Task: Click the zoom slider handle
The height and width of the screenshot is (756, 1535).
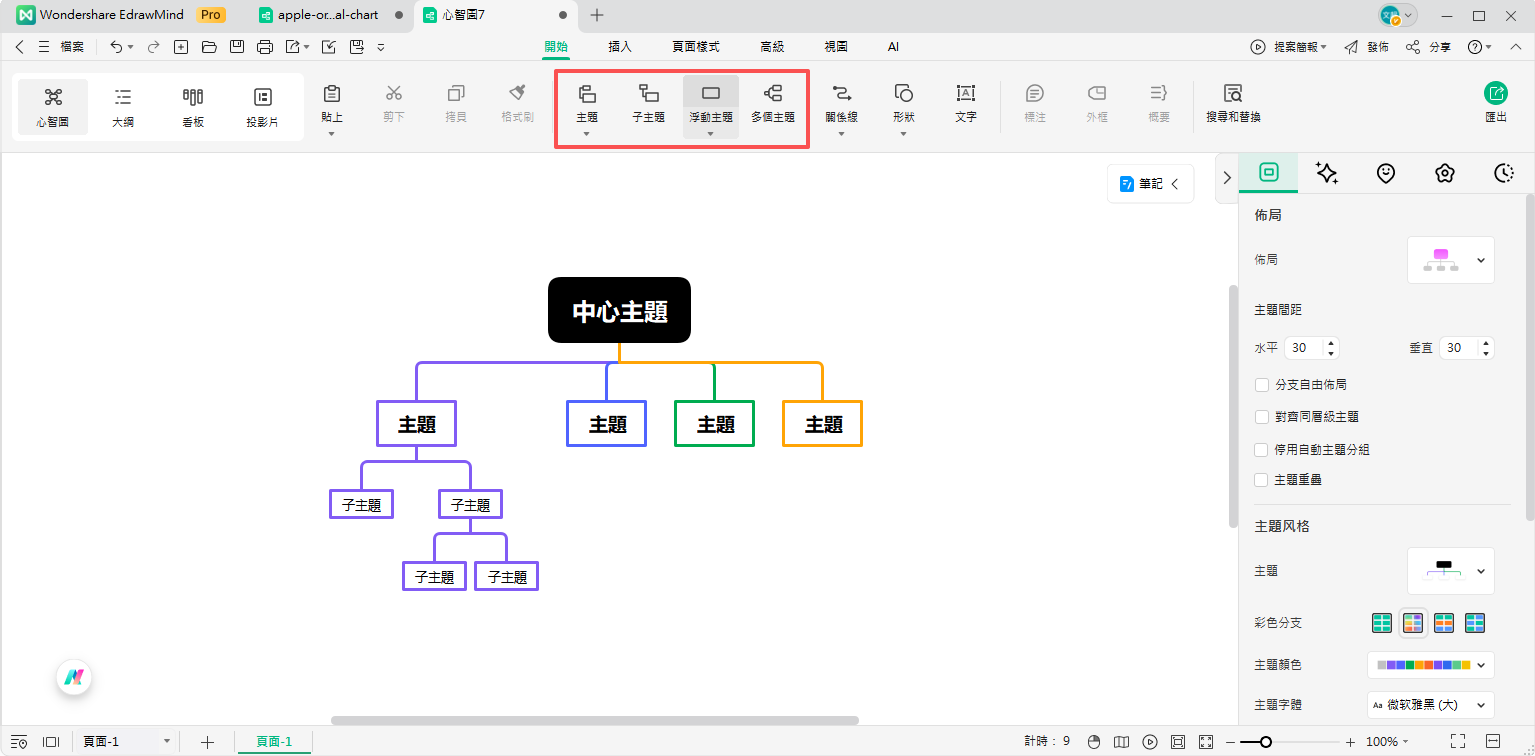Action: click(x=1266, y=742)
